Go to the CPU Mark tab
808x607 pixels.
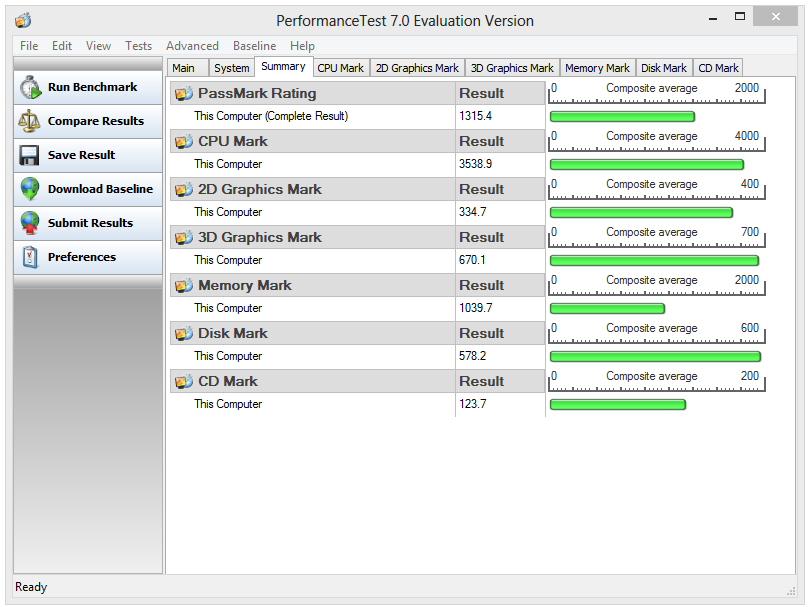341,68
